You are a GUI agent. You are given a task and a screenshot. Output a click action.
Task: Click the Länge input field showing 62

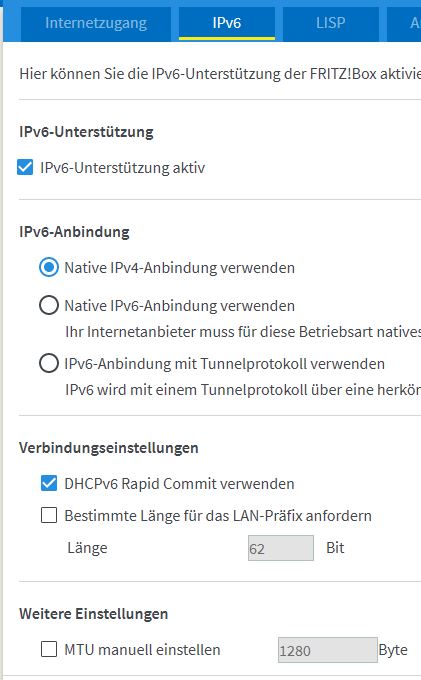click(281, 548)
